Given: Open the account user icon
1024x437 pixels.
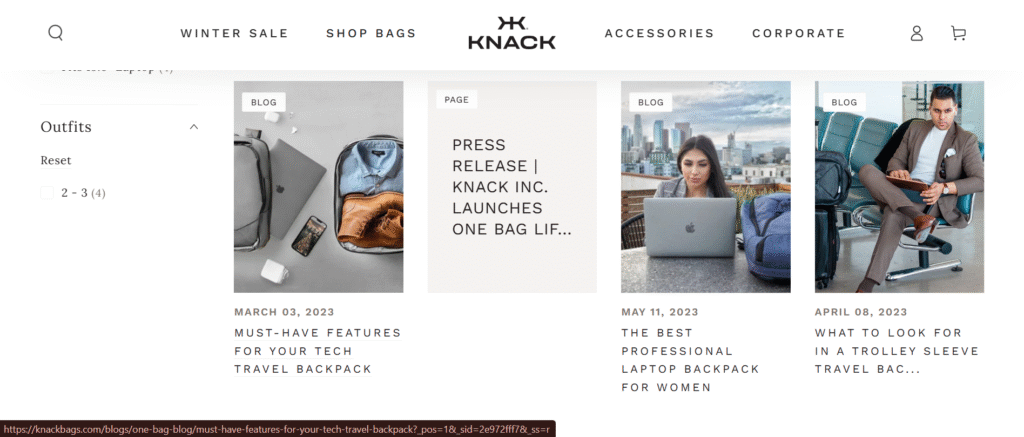Looking at the screenshot, I should point(916,33).
